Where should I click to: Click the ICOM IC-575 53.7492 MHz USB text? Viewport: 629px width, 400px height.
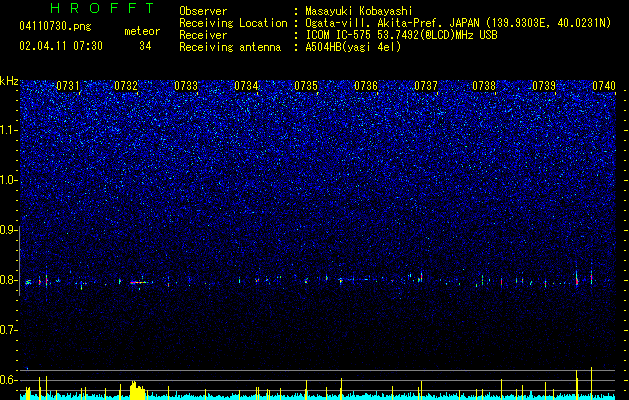tap(401, 35)
